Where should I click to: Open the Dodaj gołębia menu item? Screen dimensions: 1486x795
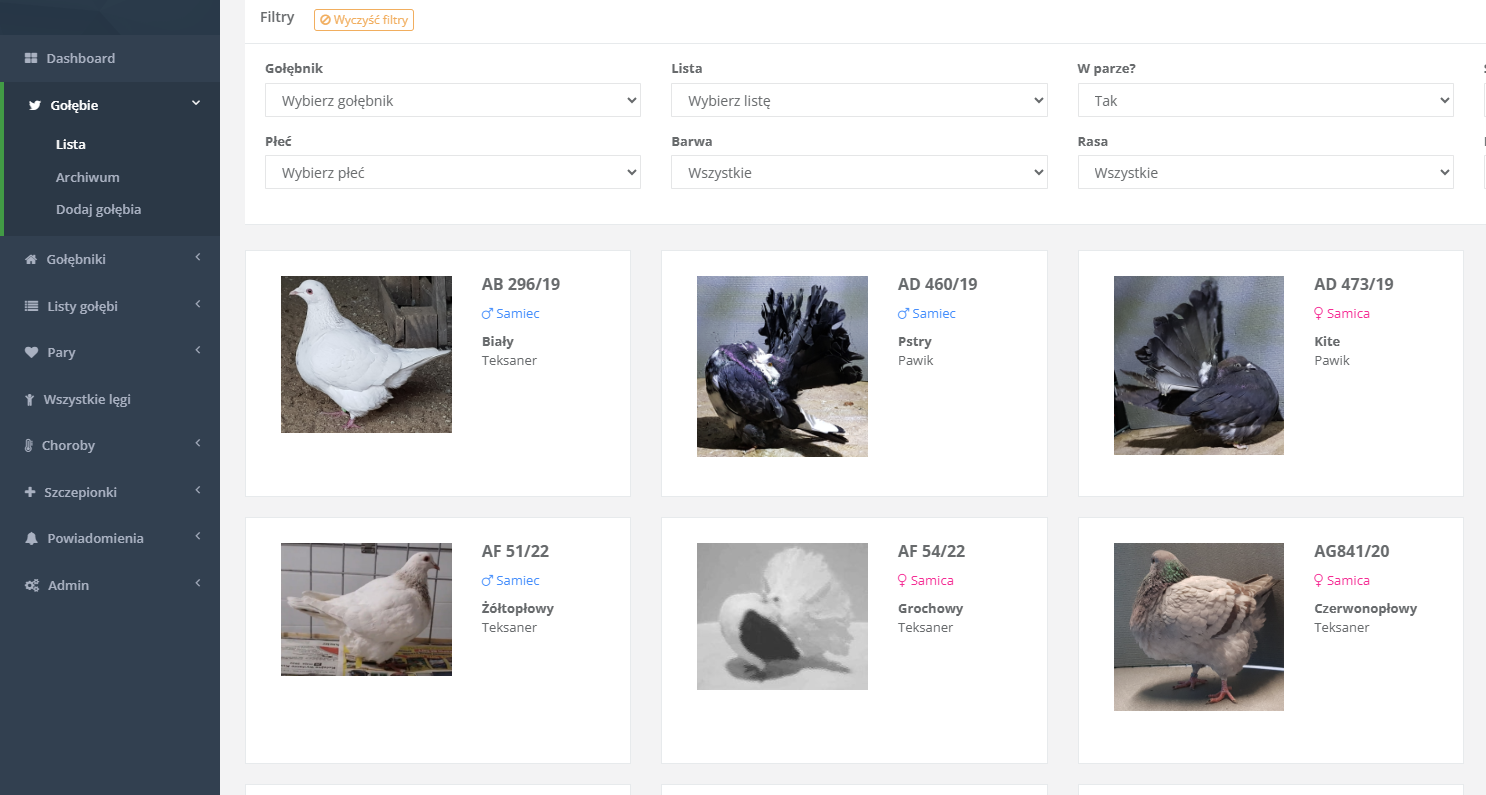pyautogui.click(x=98, y=209)
